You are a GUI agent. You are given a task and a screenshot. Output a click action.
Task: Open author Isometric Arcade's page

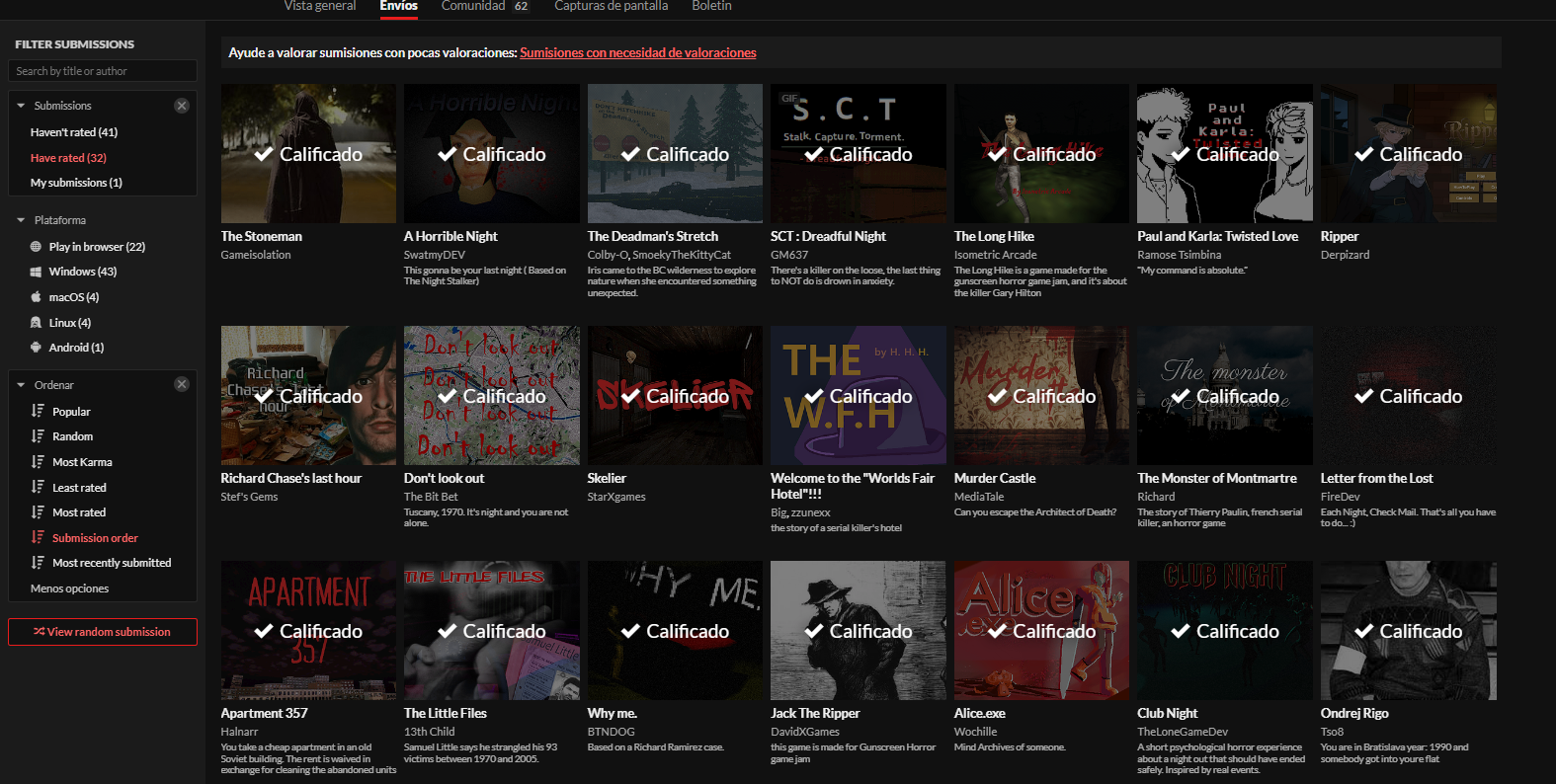996,255
